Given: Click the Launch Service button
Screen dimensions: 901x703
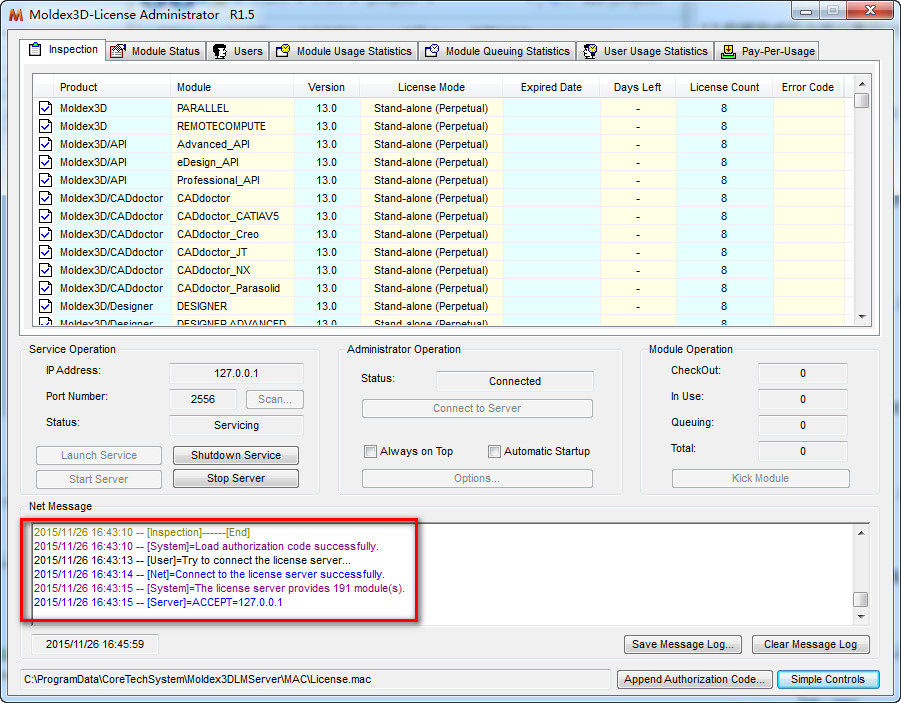Looking at the screenshot, I should pyautogui.click(x=99, y=455).
